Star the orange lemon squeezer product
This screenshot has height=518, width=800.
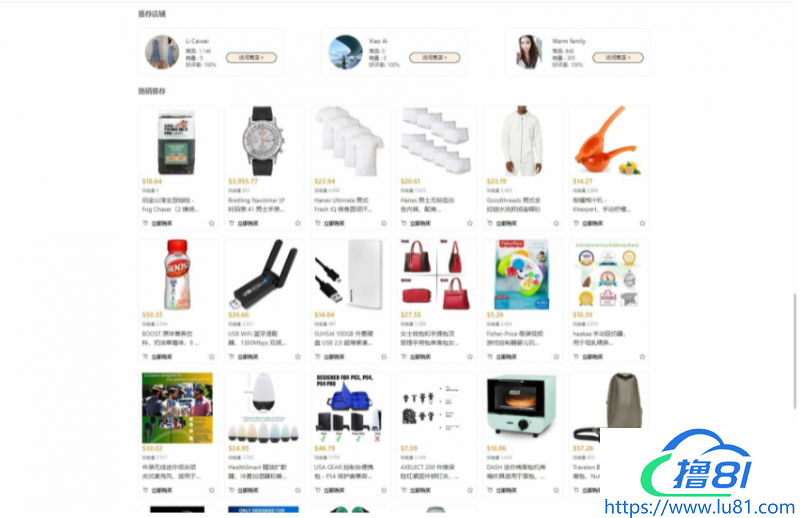coord(642,223)
